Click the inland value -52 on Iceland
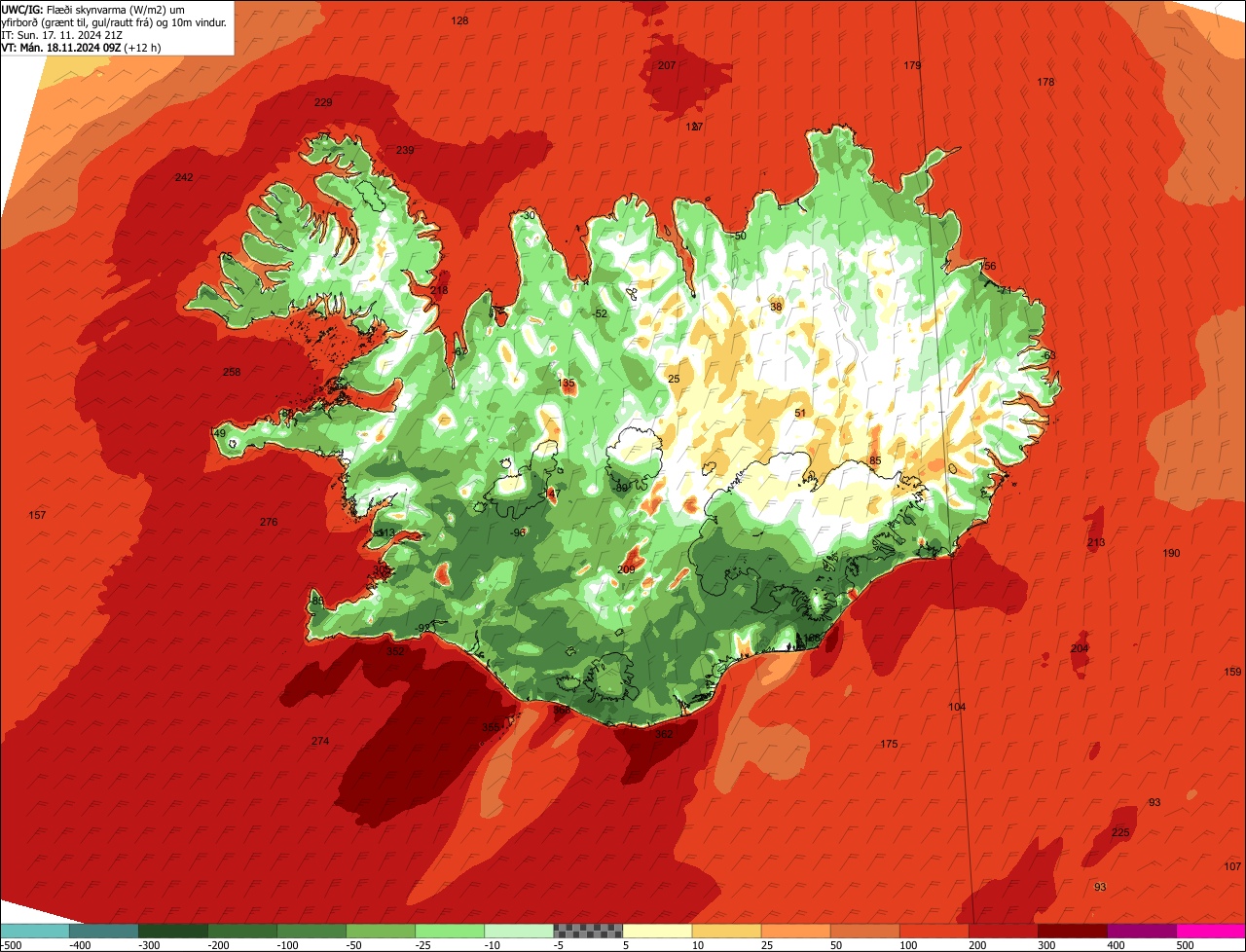1246x952 pixels. click(x=600, y=313)
